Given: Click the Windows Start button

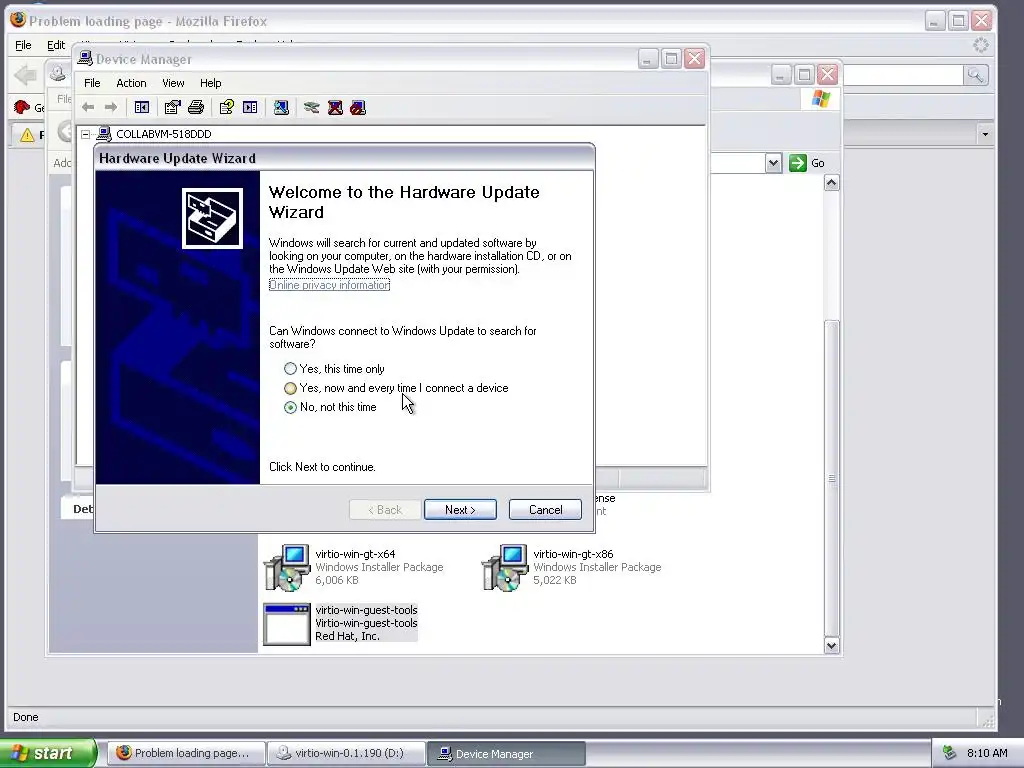Looking at the screenshot, I should [47, 753].
